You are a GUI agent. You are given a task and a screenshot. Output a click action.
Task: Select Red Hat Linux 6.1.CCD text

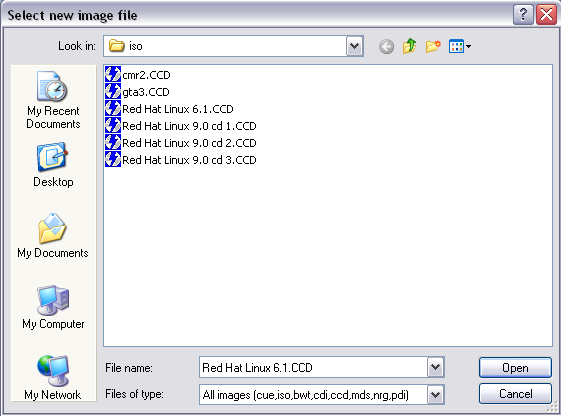click(178, 109)
